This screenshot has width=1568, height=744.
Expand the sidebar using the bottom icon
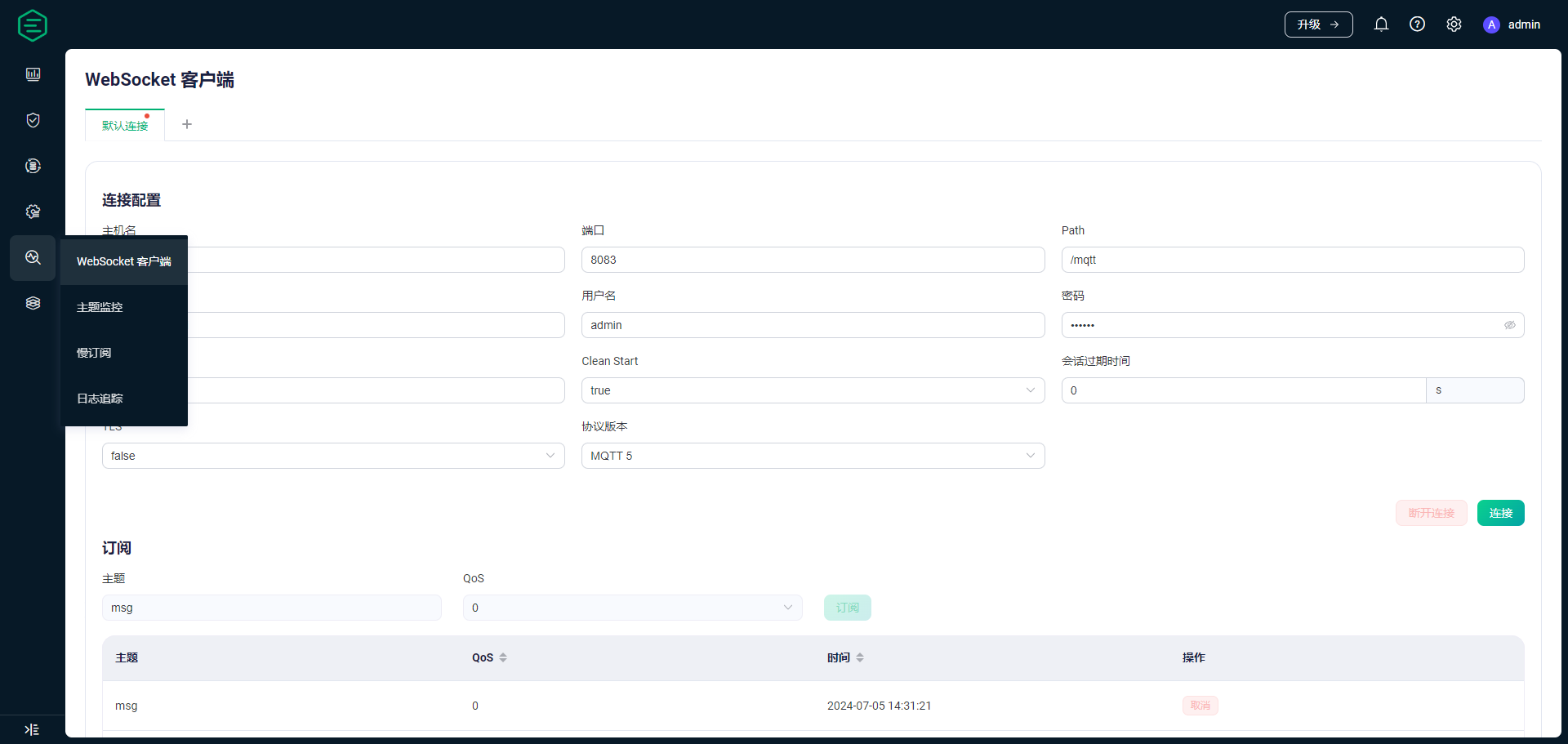click(x=32, y=729)
